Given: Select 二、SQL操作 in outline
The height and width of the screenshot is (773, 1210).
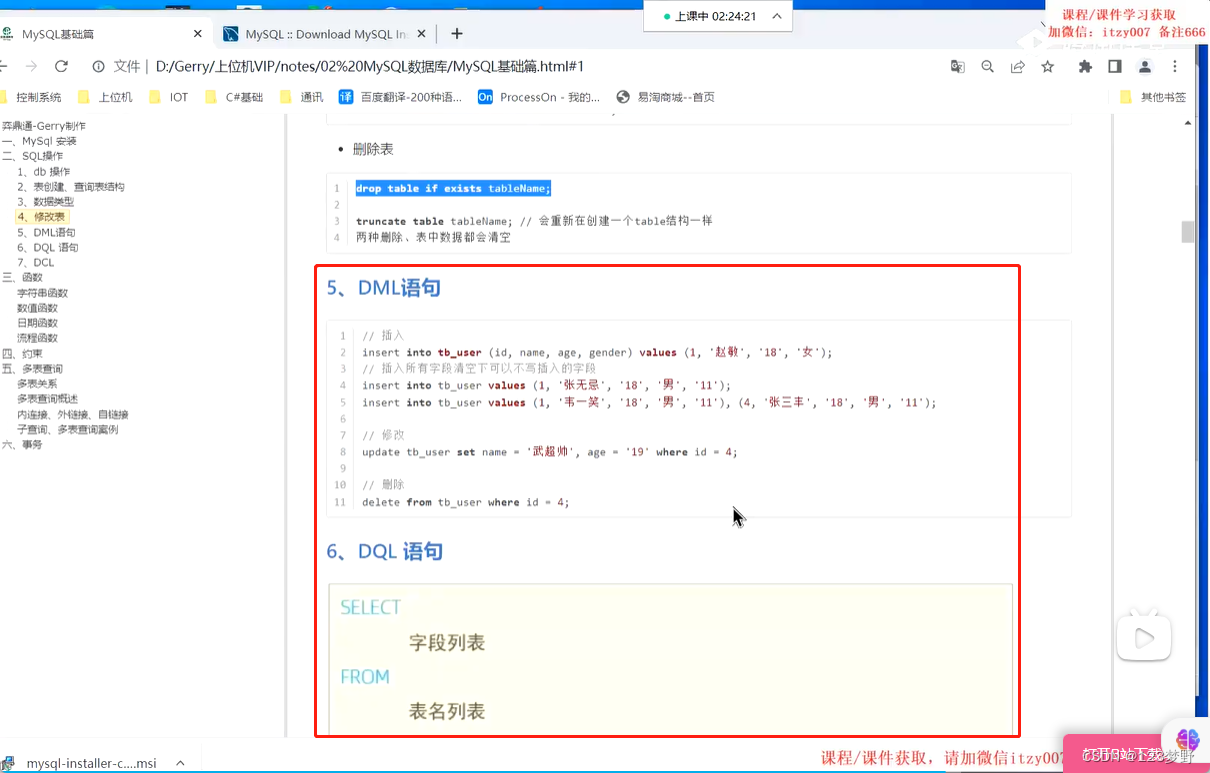Looking at the screenshot, I should point(32,156).
